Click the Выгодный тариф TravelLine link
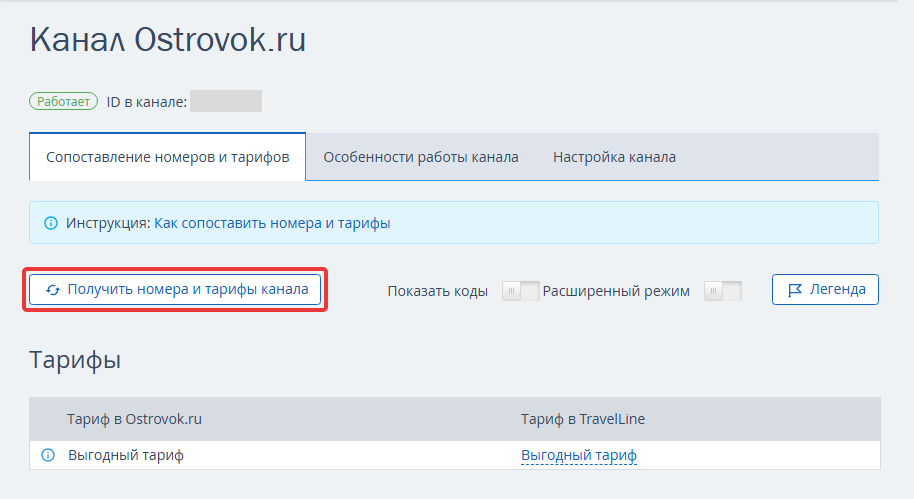The image size is (914, 499). 579,455
